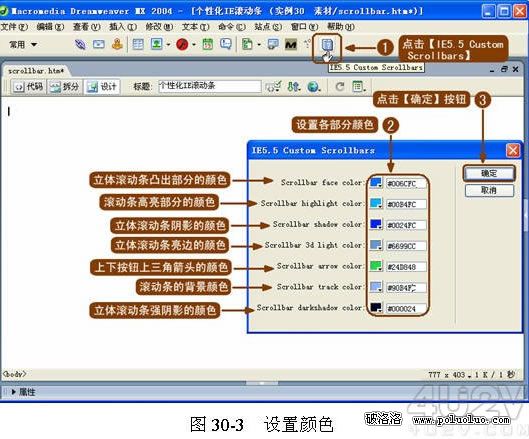This screenshot has height=439, width=529.
Task: Expand the Images insert dropdown arrow
Action: point(168,44)
